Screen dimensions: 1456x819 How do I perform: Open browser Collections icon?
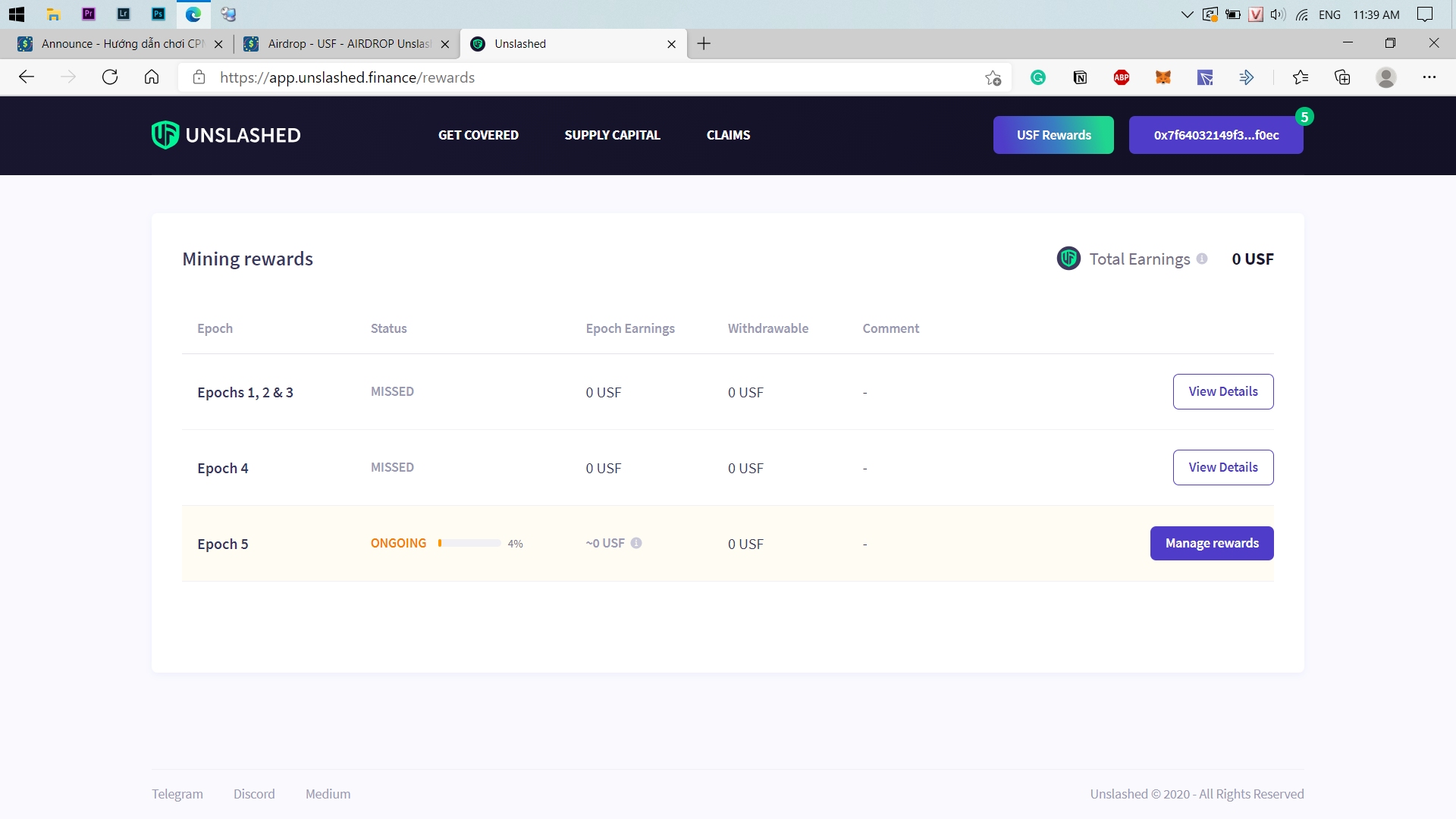click(x=1342, y=77)
